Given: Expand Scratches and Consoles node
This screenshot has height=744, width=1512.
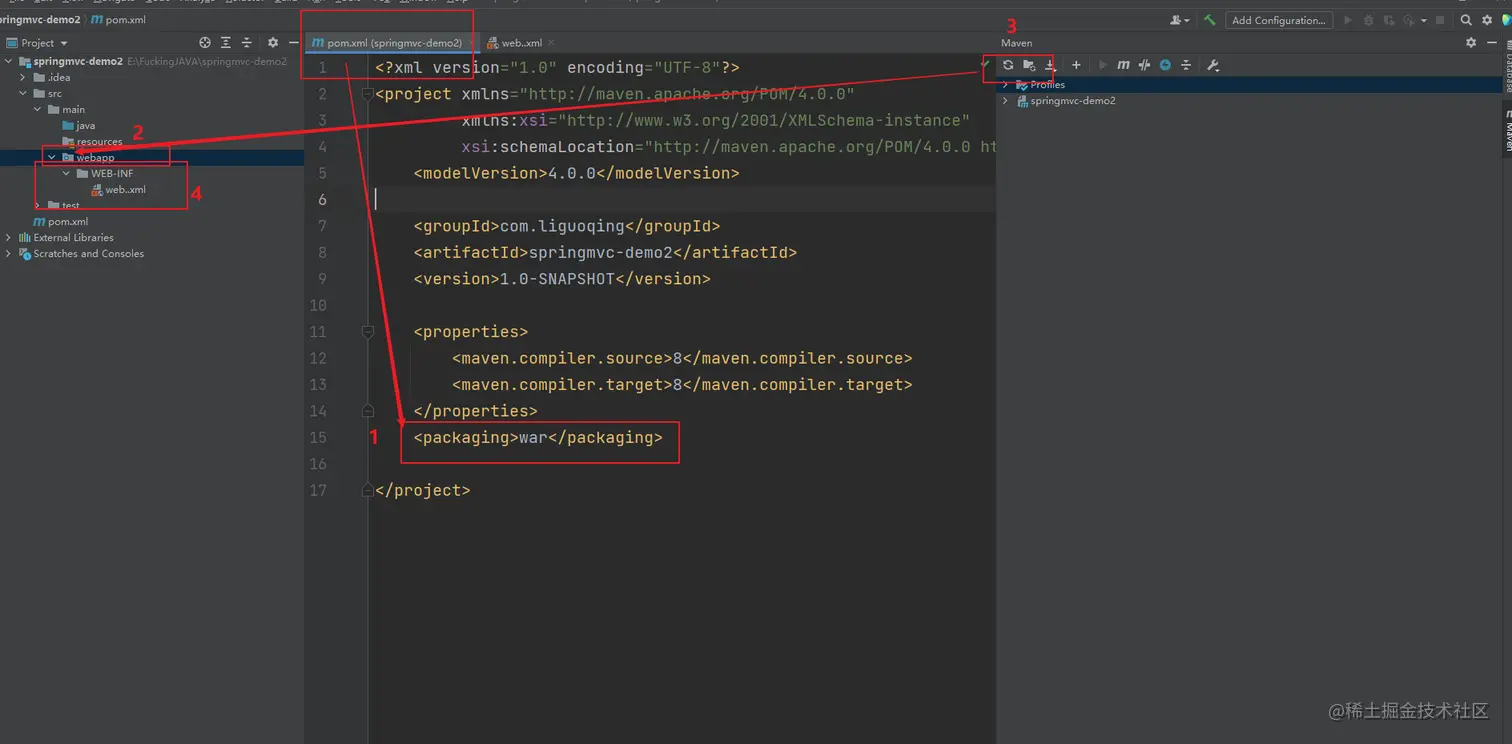Looking at the screenshot, I should 9,253.
